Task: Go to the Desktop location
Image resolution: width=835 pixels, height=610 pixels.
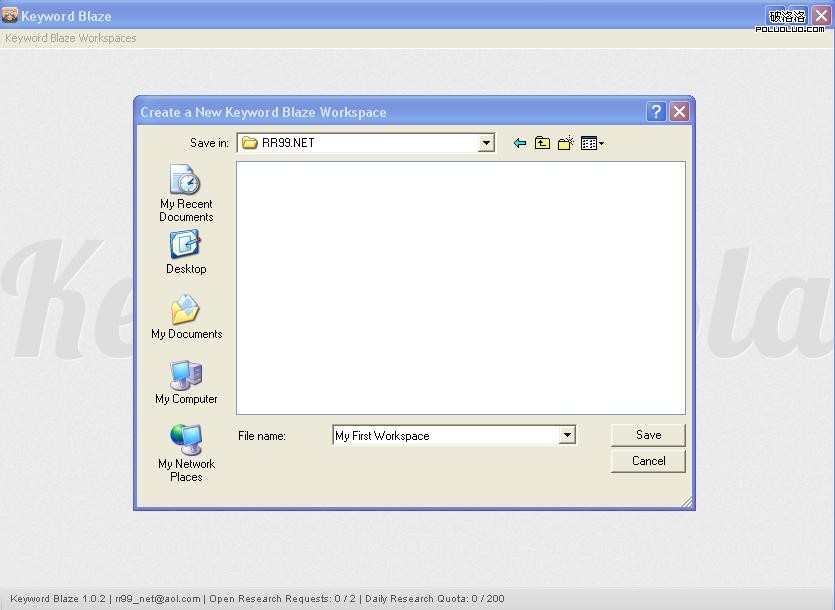Action: tap(186, 252)
